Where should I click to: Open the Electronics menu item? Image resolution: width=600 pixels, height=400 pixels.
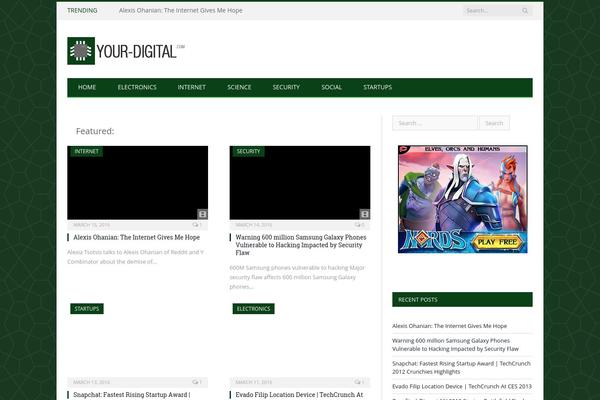137,87
